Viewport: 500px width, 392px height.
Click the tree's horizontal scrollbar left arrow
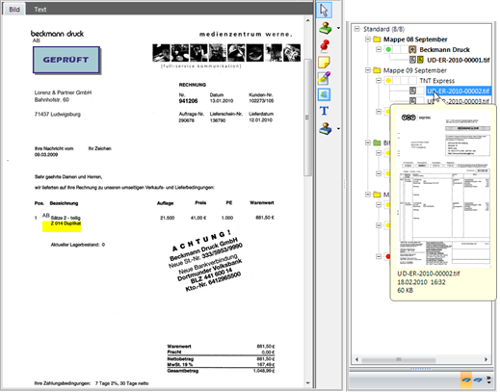pyautogui.click(x=357, y=359)
